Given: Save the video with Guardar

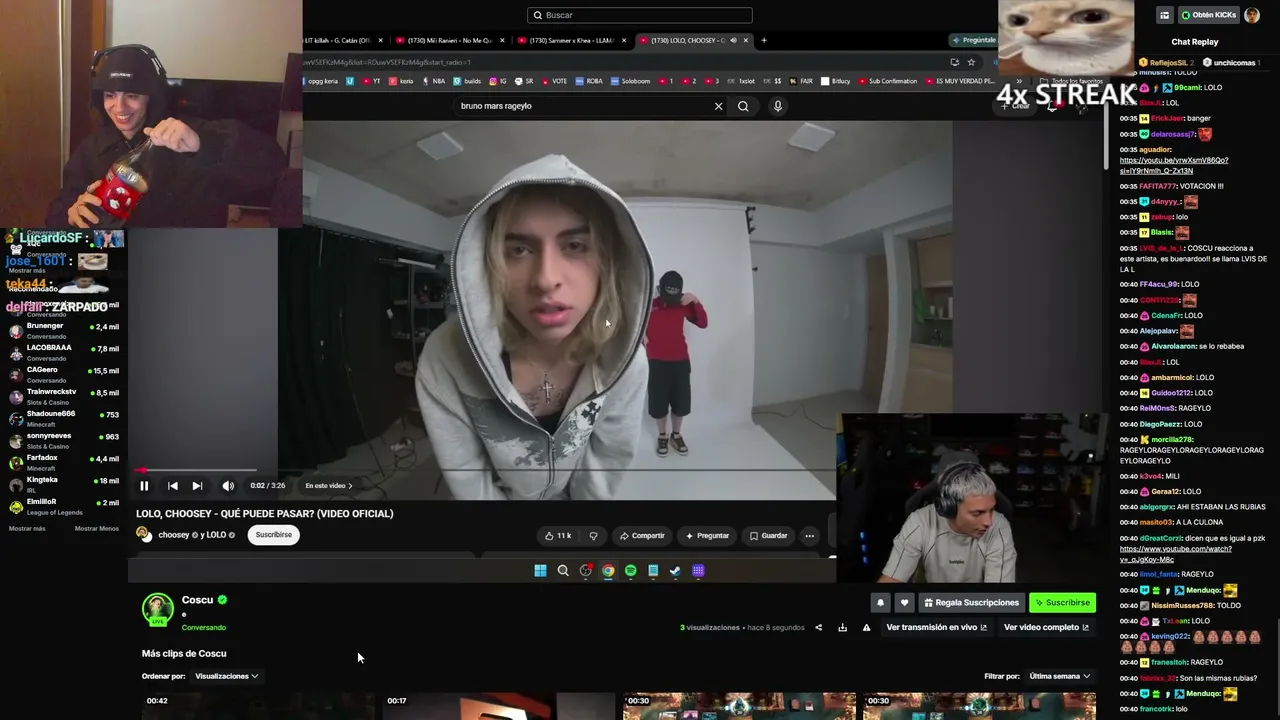Looking at the screenshot, I should 768,536.
